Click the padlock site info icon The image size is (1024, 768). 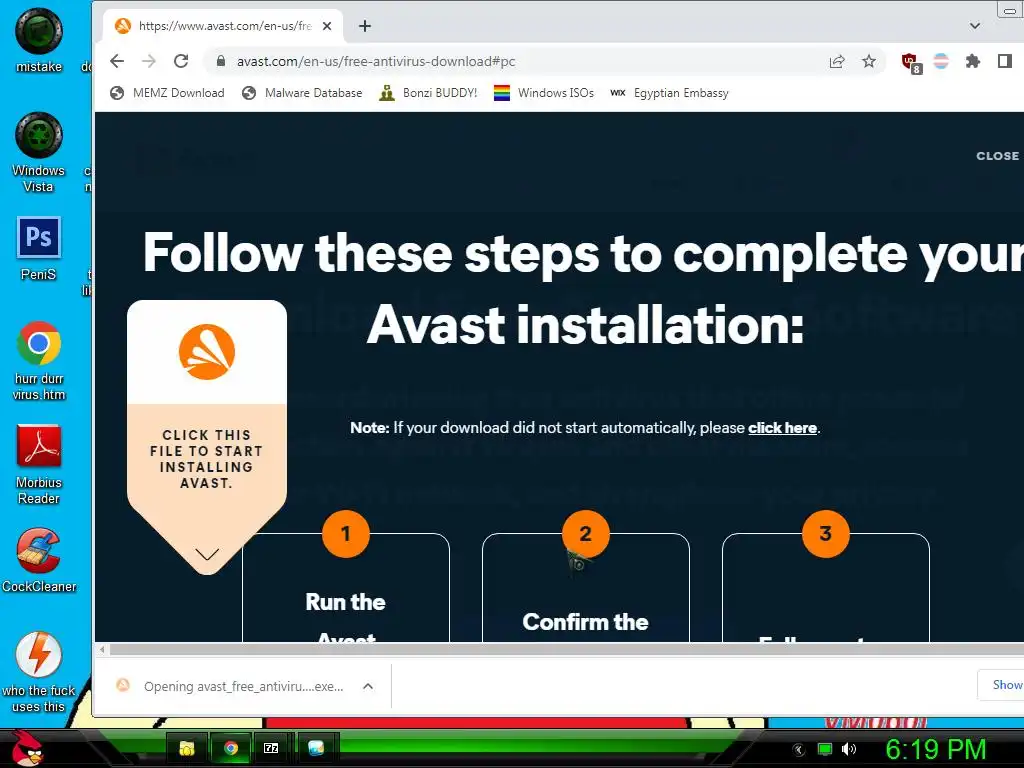(221, 61)
